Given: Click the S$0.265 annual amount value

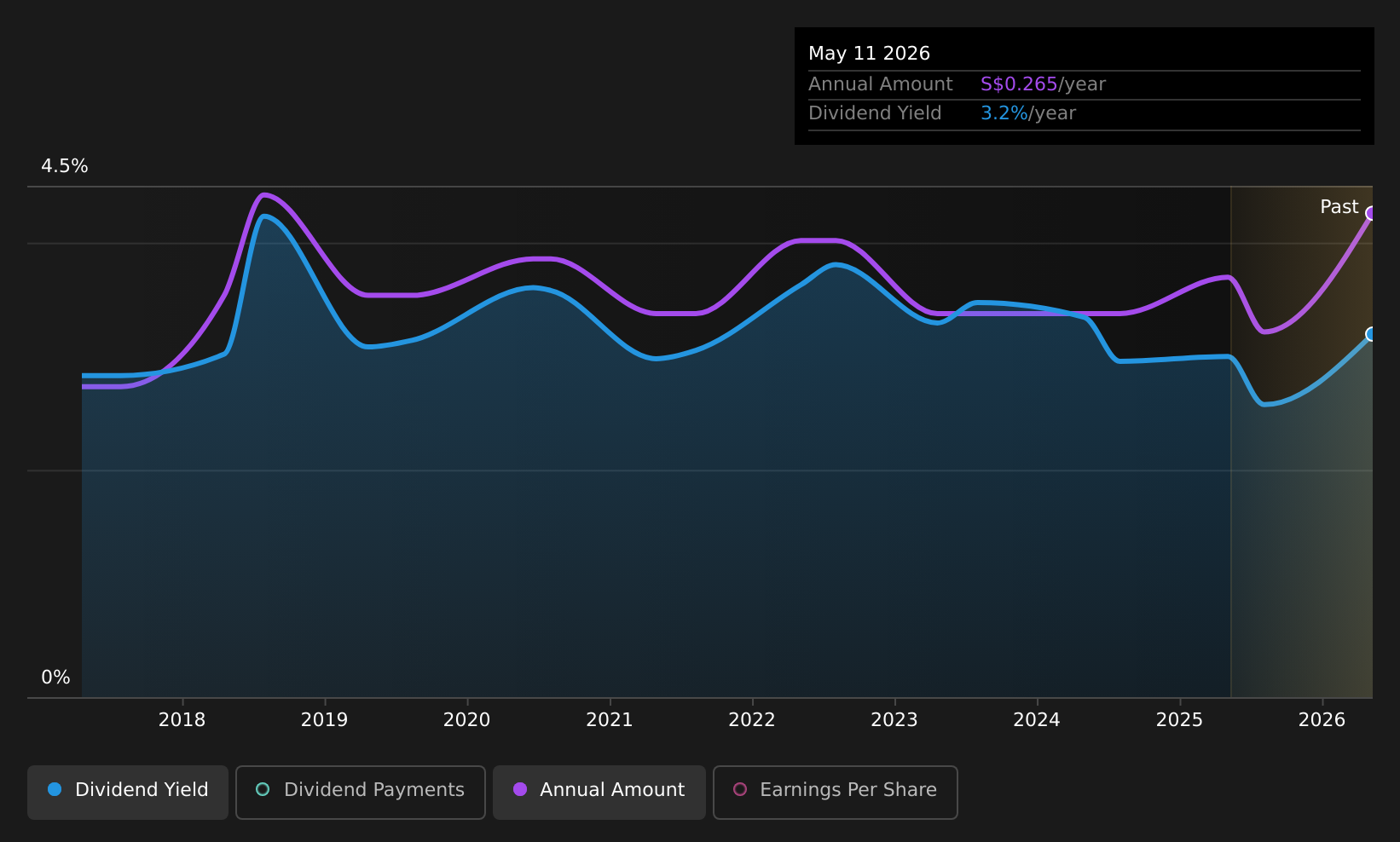Looking at the screenshot, I should [1019, 84].
